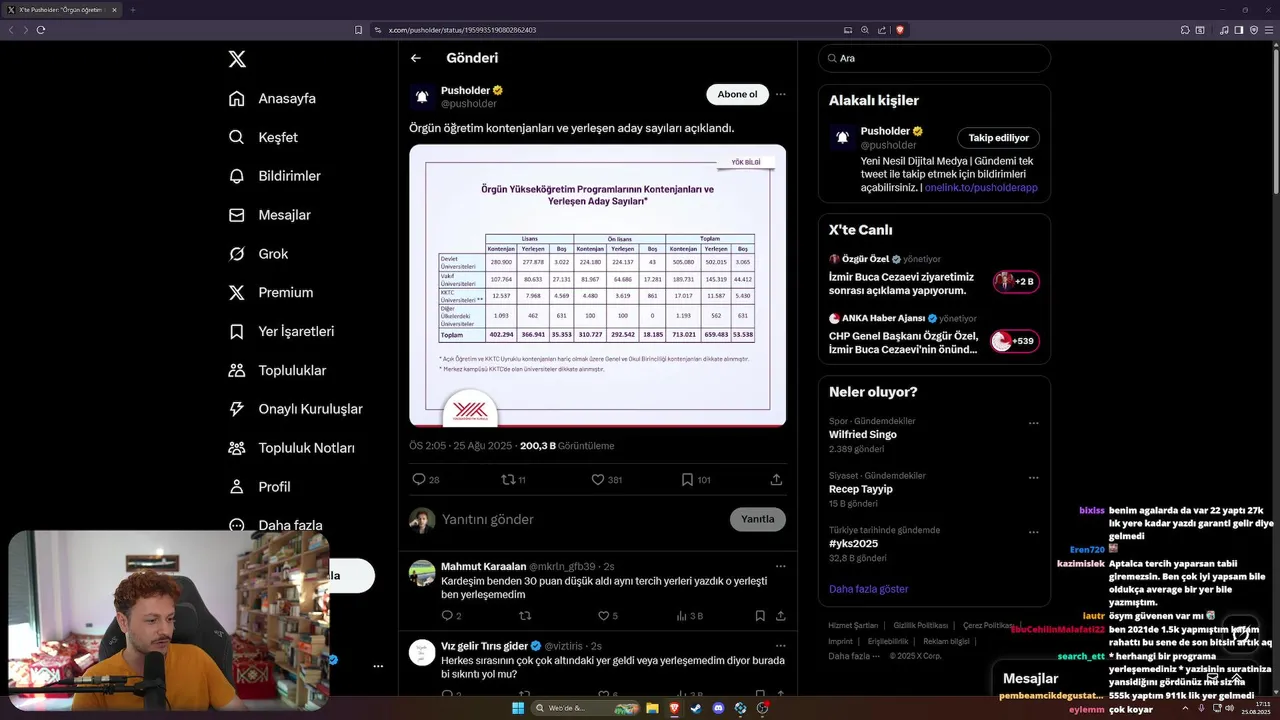Click the browser address bar URL

coord(462,30)
